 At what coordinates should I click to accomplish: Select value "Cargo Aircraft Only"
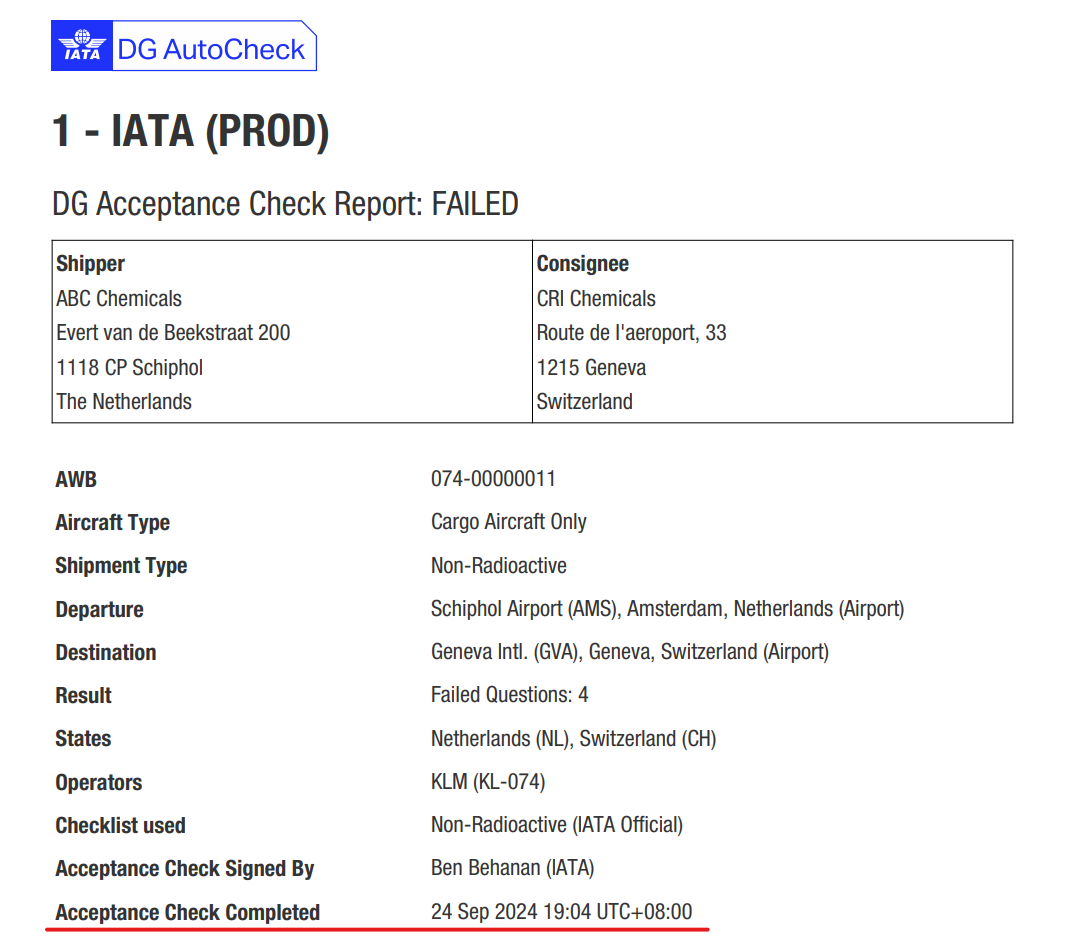tap(508, 522)
